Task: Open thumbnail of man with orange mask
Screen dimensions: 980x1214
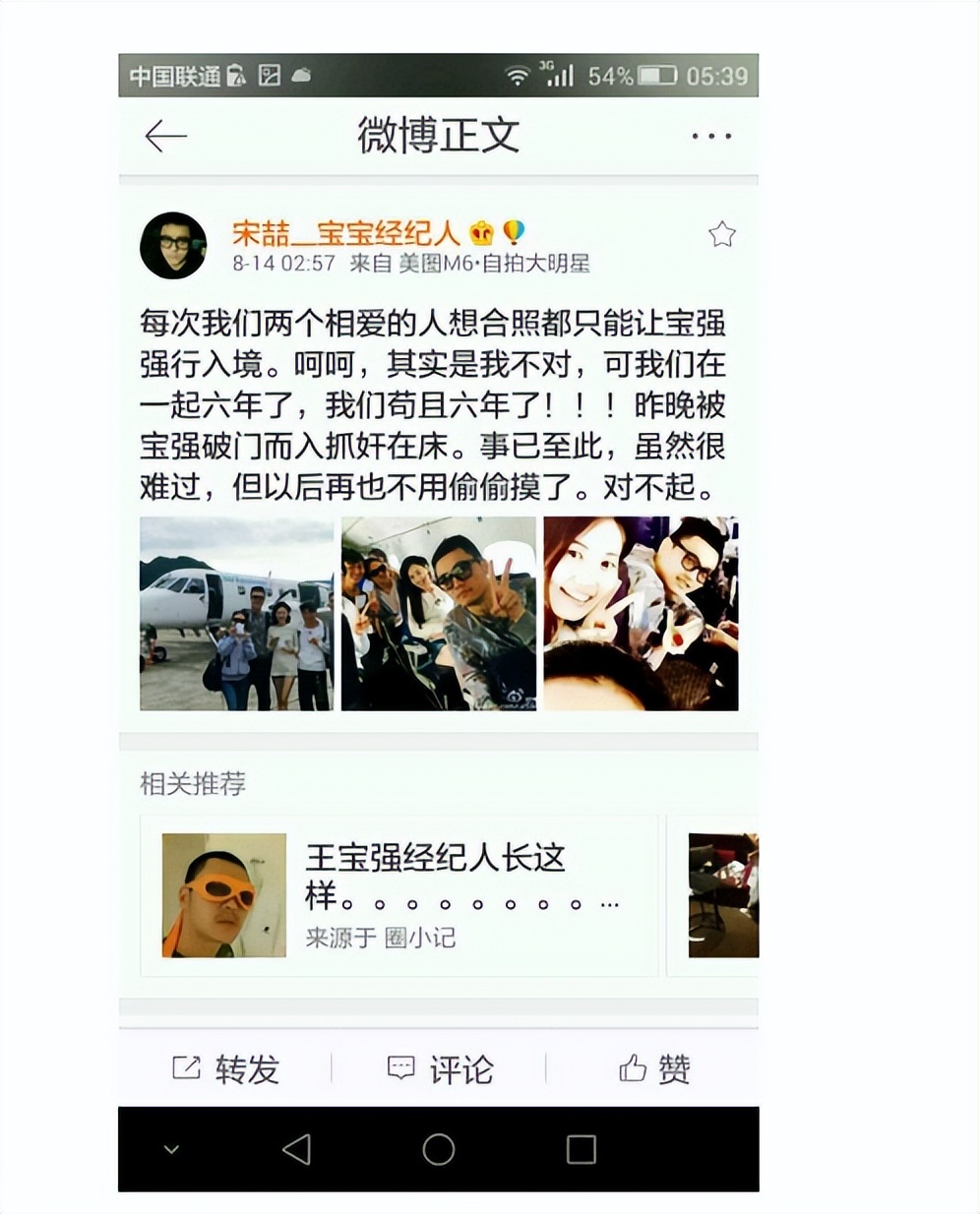Action: (224, 895)
